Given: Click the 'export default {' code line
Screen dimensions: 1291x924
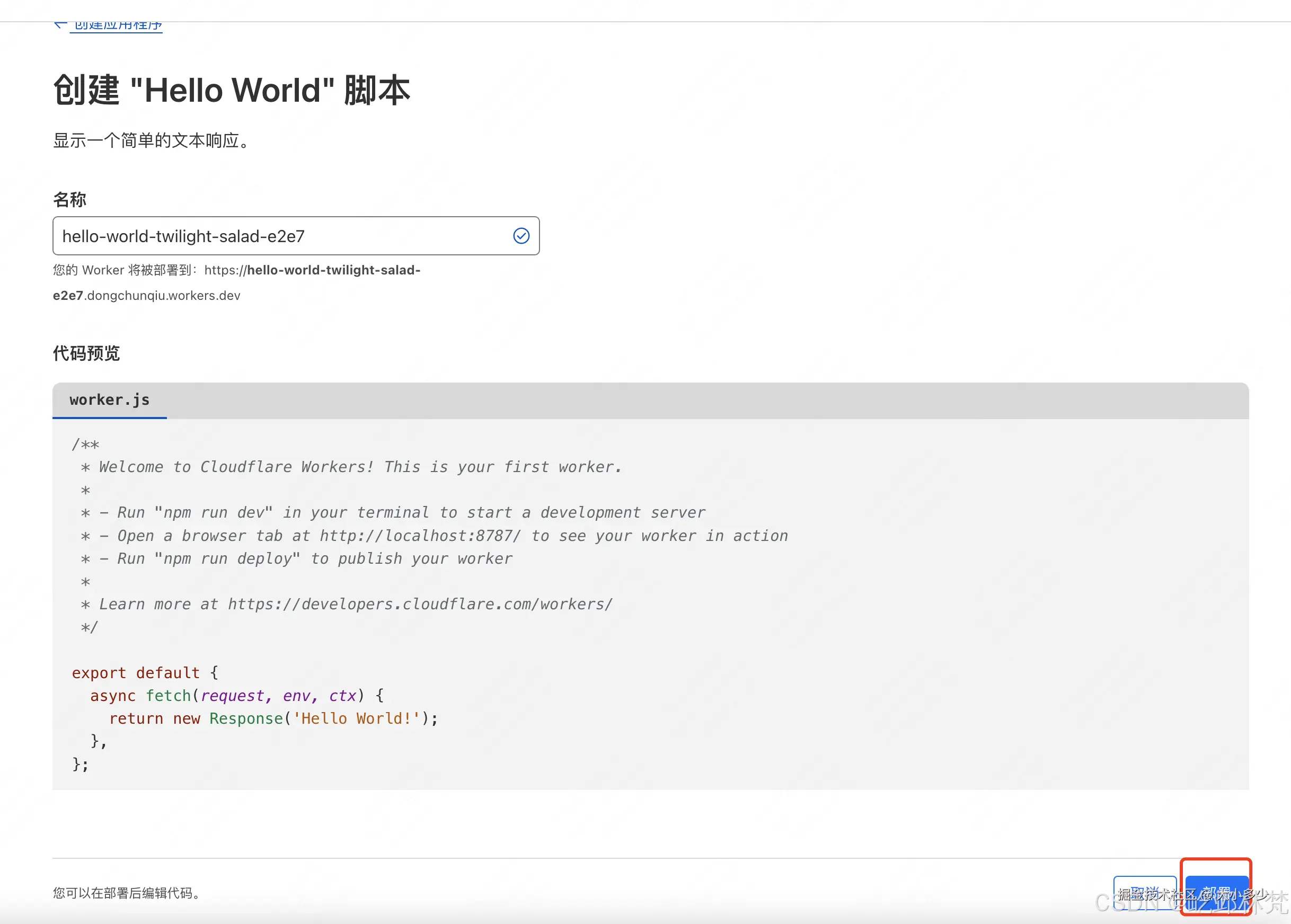Looking at the screenshot, I should [145, 672].
